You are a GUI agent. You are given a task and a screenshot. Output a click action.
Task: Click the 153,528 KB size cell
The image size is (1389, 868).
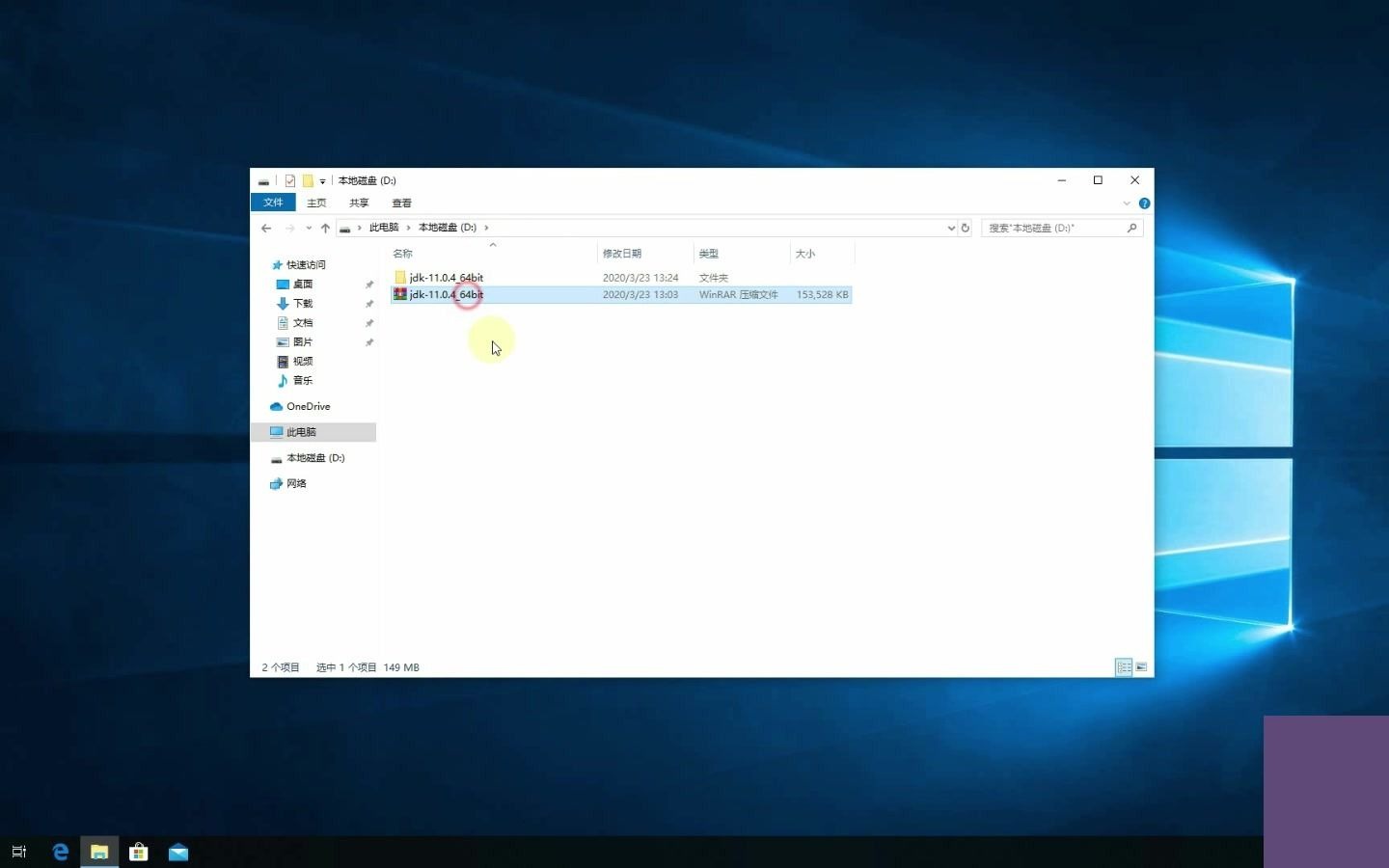coord(823,295)
